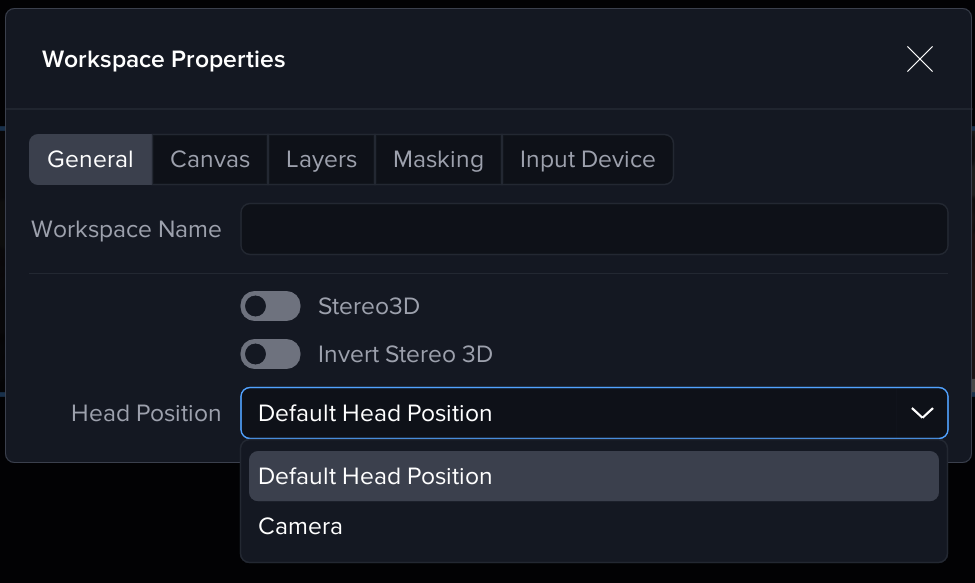This screenshot has width=975, height=583.
Task: Focus the Workspace Name text field
Action: point(594,230)
